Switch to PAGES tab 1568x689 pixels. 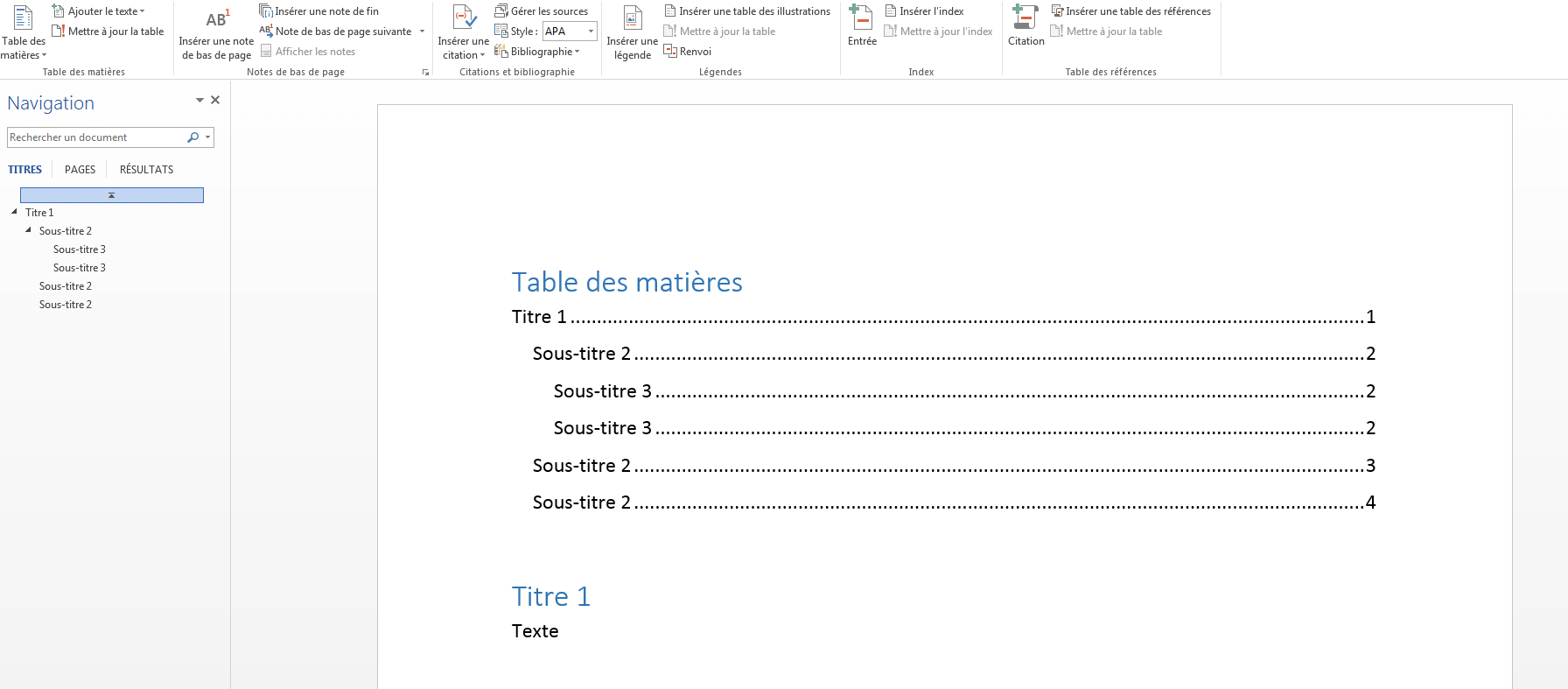pyautogui.click(x=80, y=170)
